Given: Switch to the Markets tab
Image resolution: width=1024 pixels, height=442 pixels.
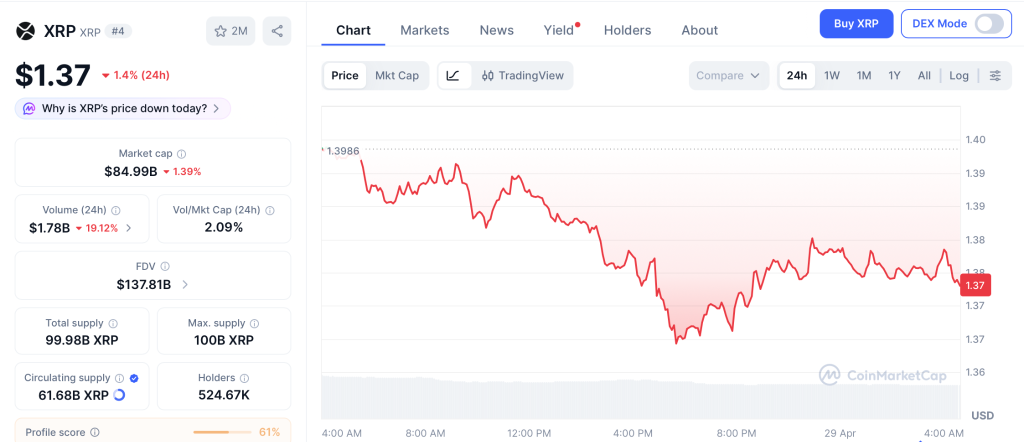Looking at the screenshot, I should pyautogui.click(x=425, y=30).
